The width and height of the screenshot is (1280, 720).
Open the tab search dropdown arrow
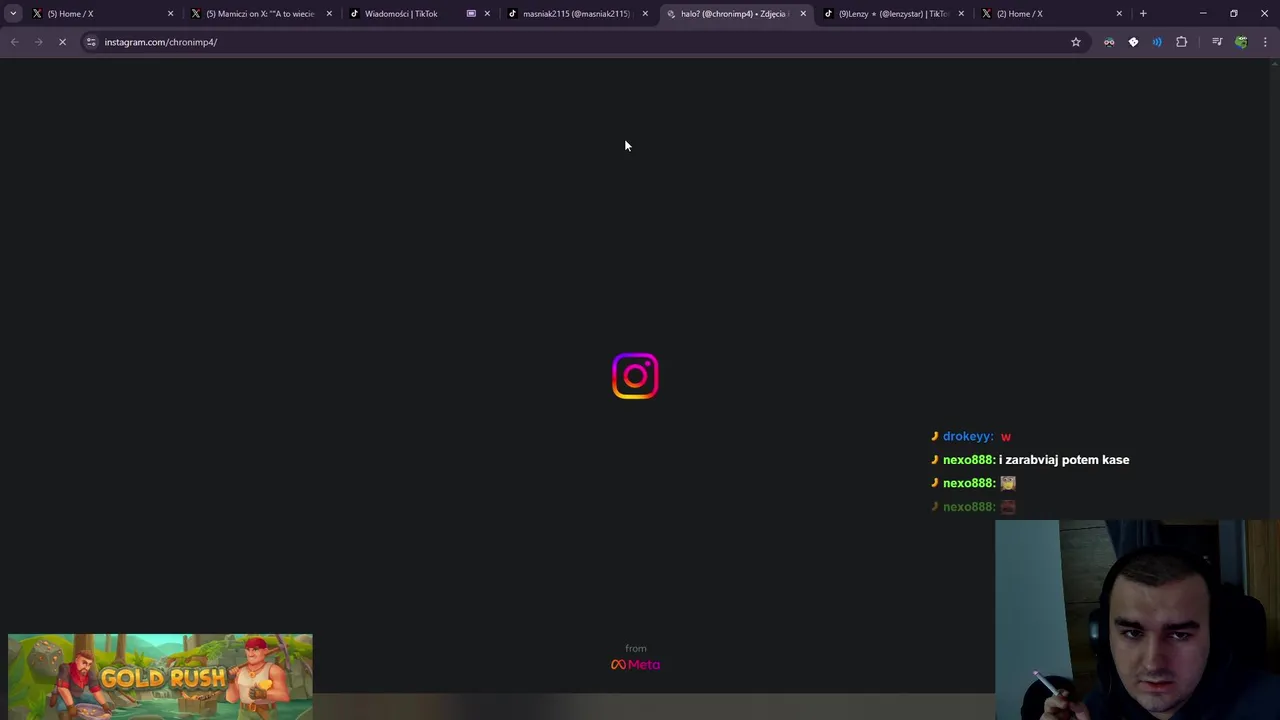pos(14,14)
